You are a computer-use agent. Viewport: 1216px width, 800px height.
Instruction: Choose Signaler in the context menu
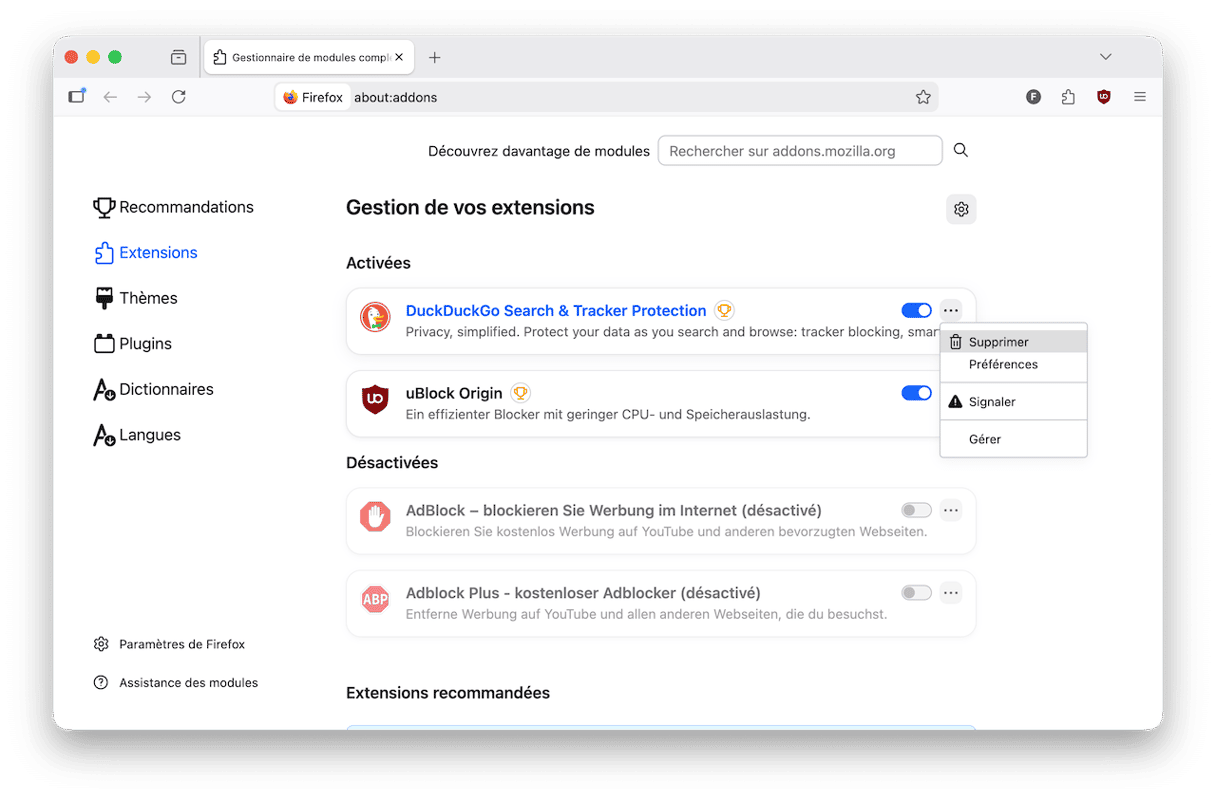pos(1013,402)
